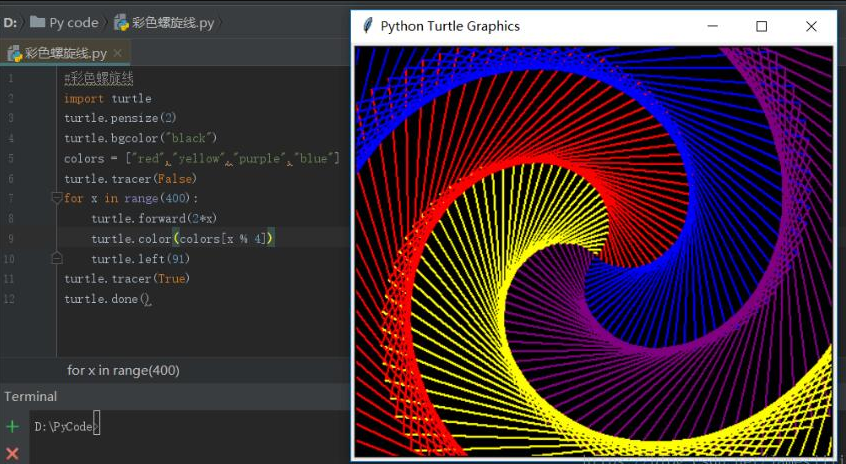Close the 彩色螺旋线.py editor tab

tap(118, 53)
